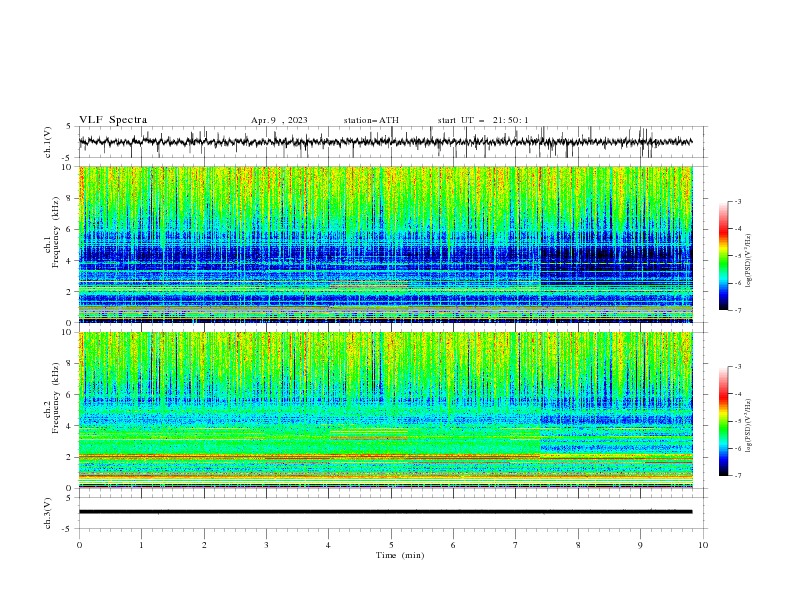792x612 pixels.
Task: Click time axis tick label "1"
Action: [141, 545]
